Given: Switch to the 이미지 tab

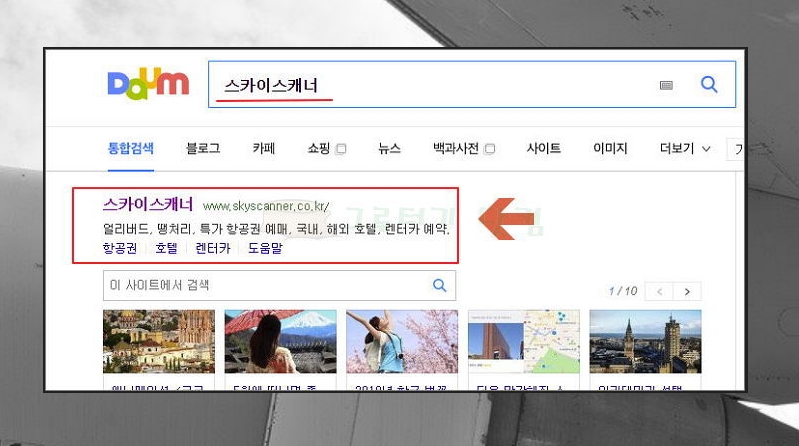Looking at the screenshot, I should pos(610,148).
